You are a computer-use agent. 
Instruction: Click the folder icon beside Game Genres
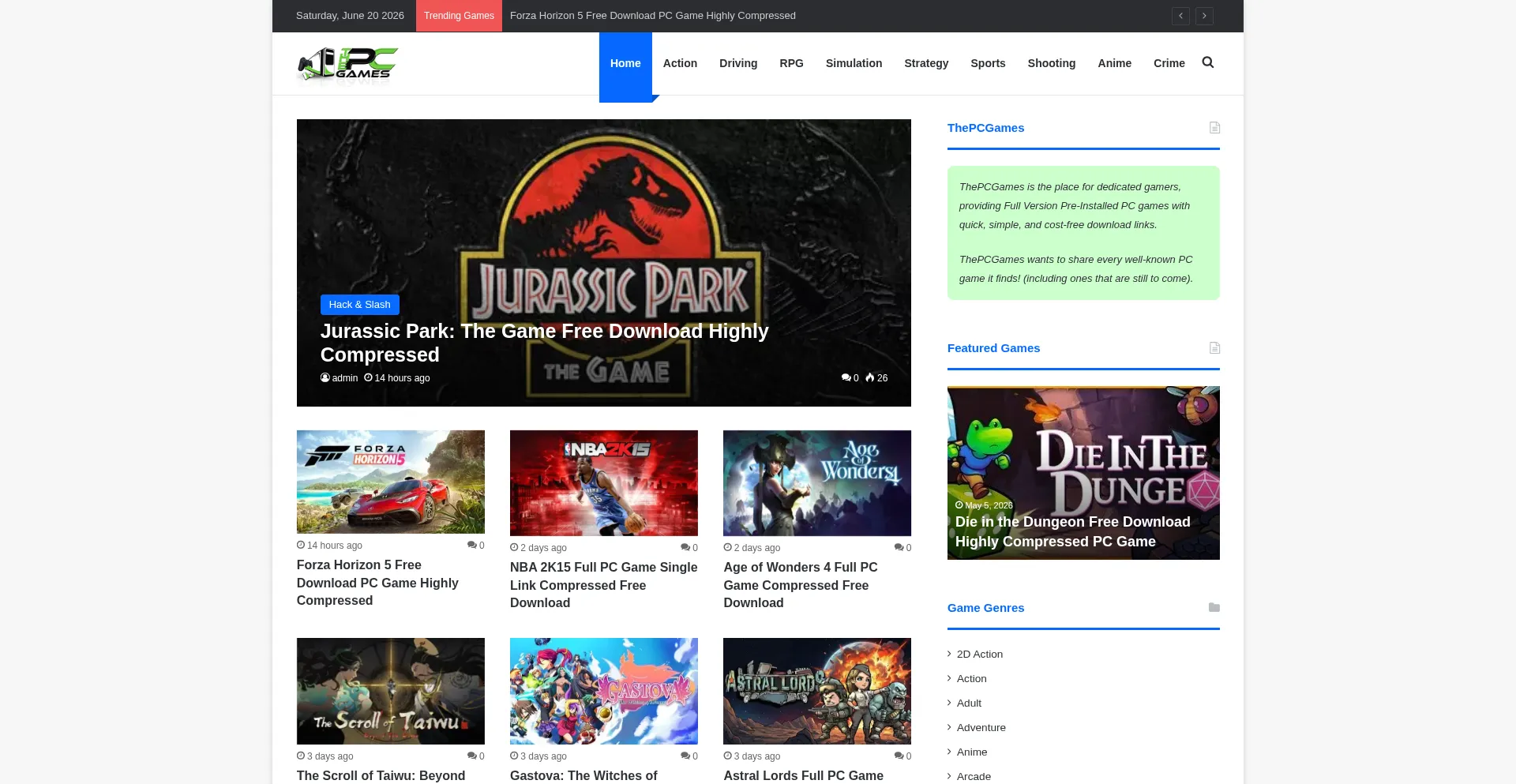(x=1214, y=607)
